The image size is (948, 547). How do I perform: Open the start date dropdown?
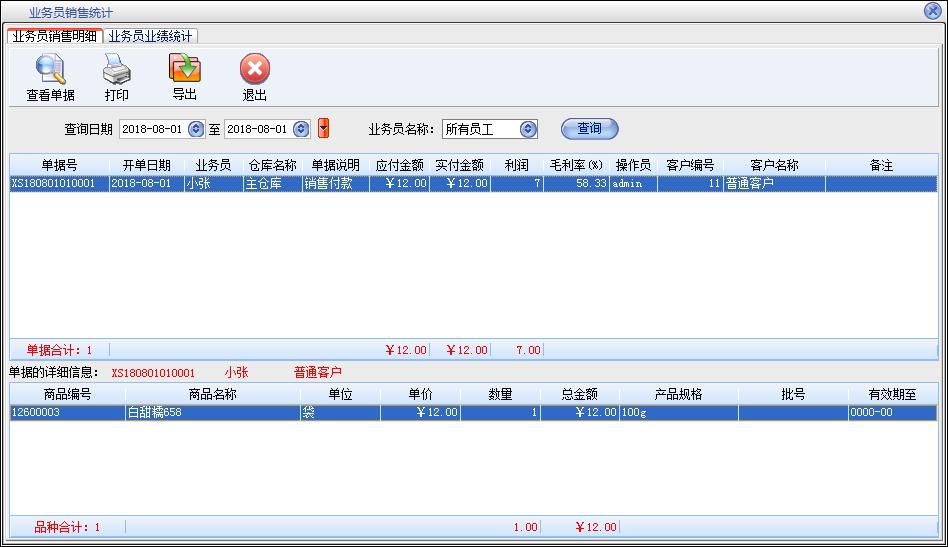[196, 129]
